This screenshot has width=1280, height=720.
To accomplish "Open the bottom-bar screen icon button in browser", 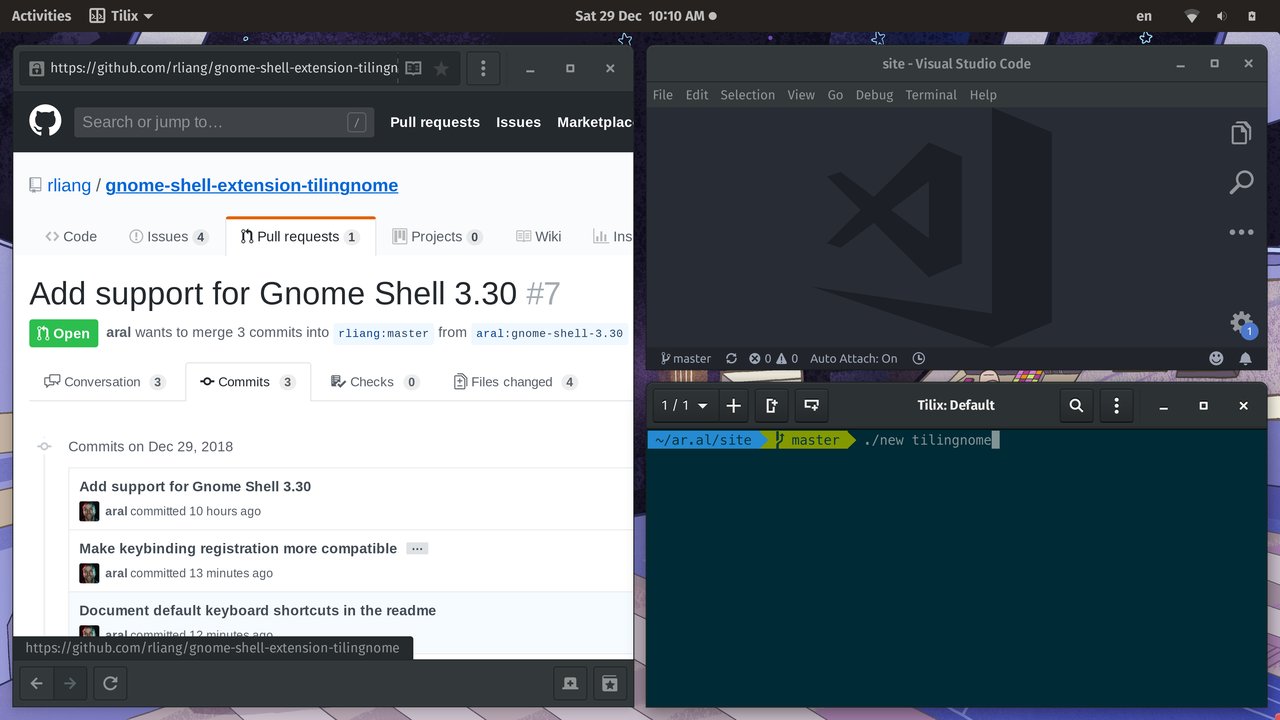I will (570, 684).
